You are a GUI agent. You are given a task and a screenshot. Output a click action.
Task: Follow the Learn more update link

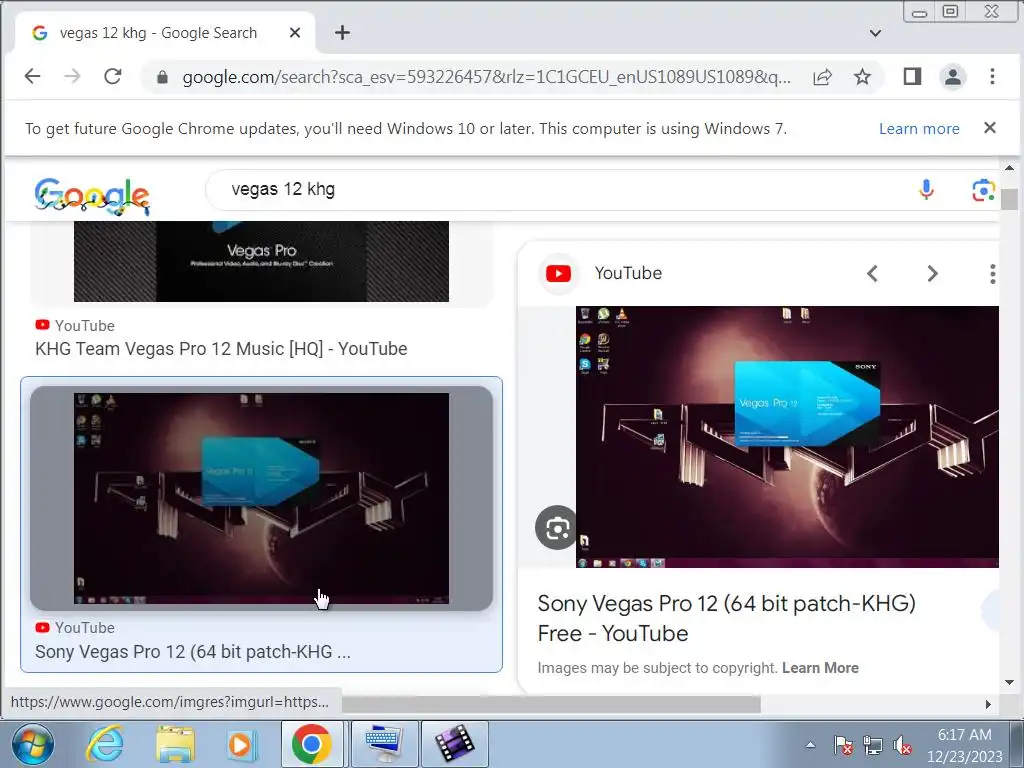919,129
